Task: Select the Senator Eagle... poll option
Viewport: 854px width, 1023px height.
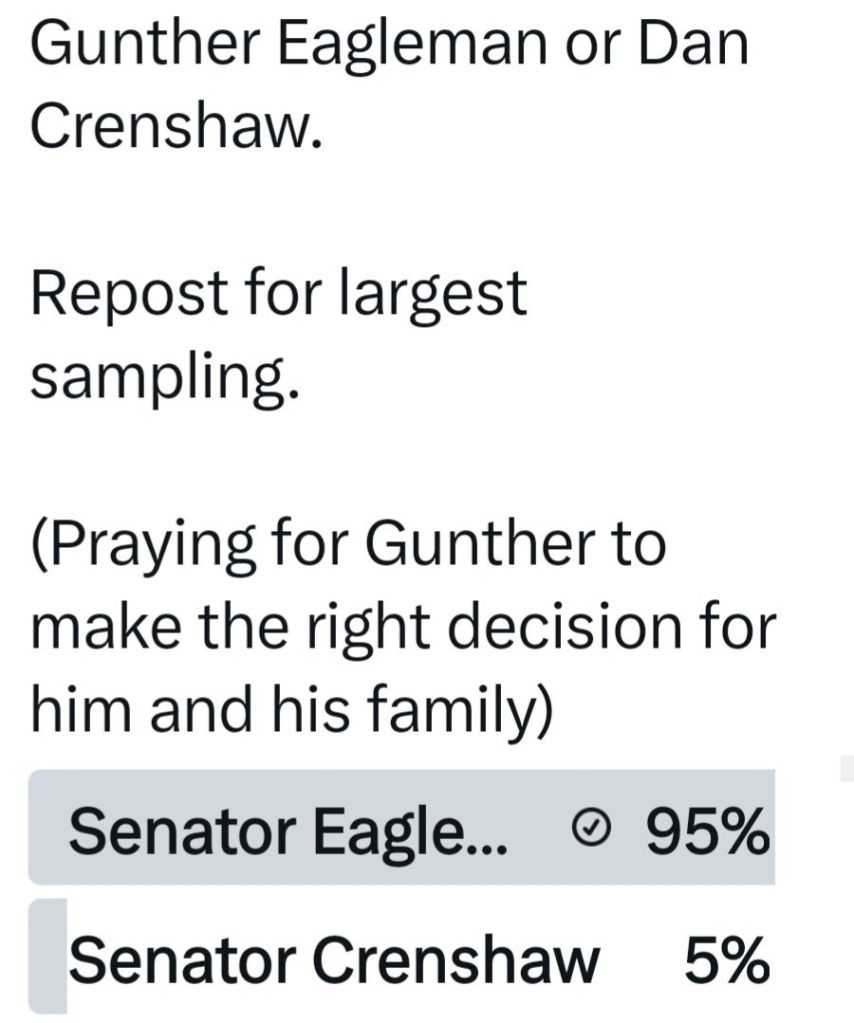Action: 288,829
